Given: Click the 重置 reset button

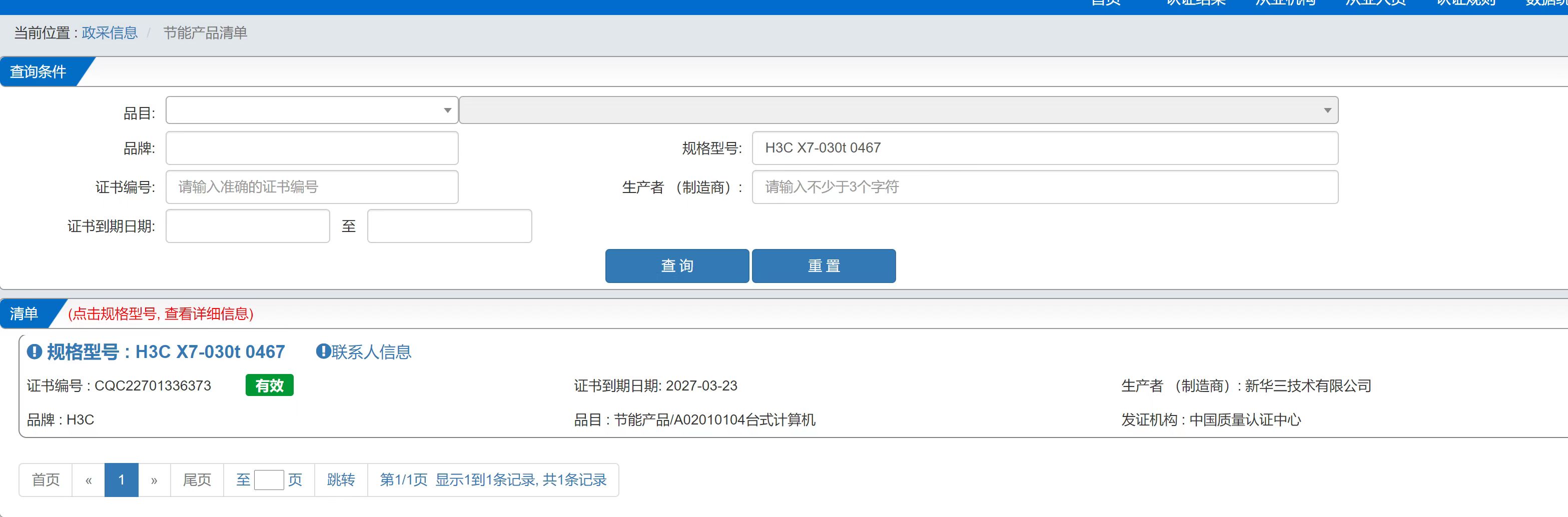Looking at the screenshot, I should pos(824,266).
